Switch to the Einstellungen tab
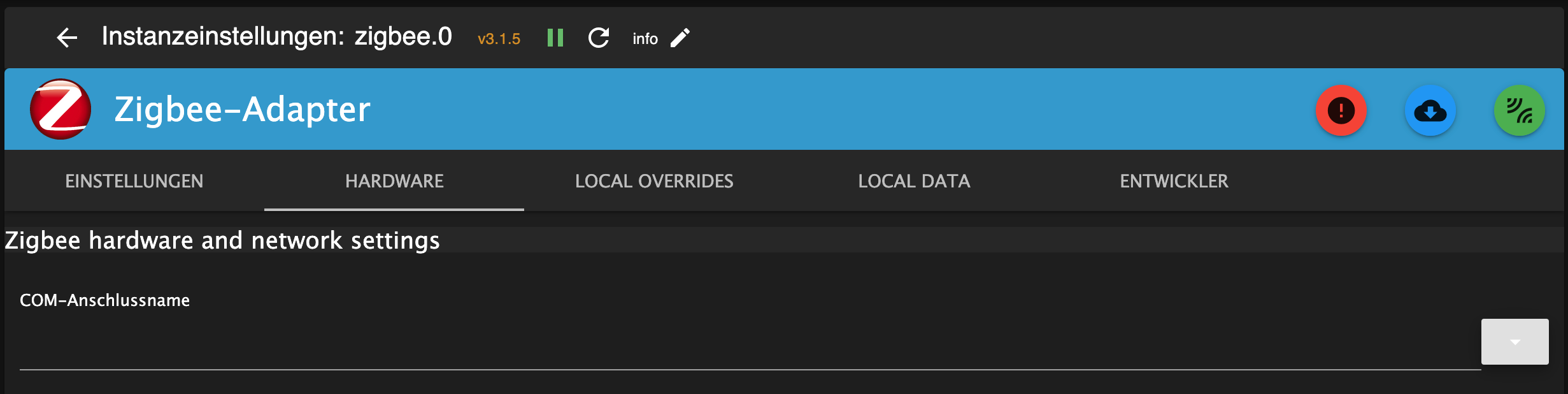 [x=134, y=181]
